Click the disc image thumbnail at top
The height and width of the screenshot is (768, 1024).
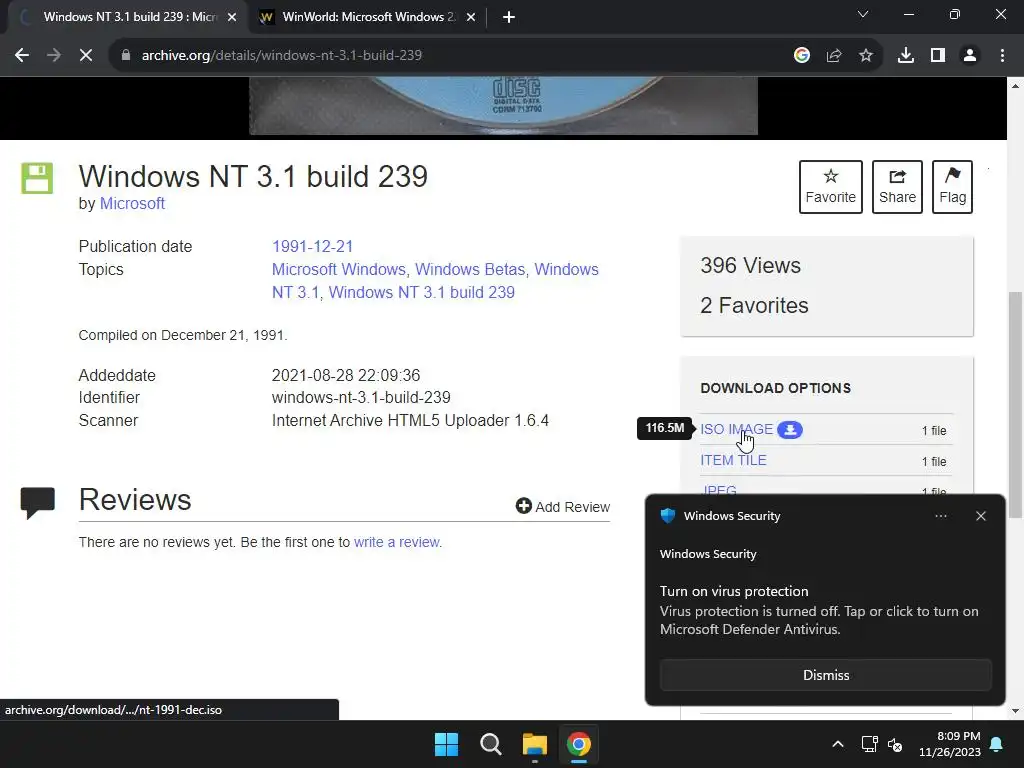coord(504,106)
